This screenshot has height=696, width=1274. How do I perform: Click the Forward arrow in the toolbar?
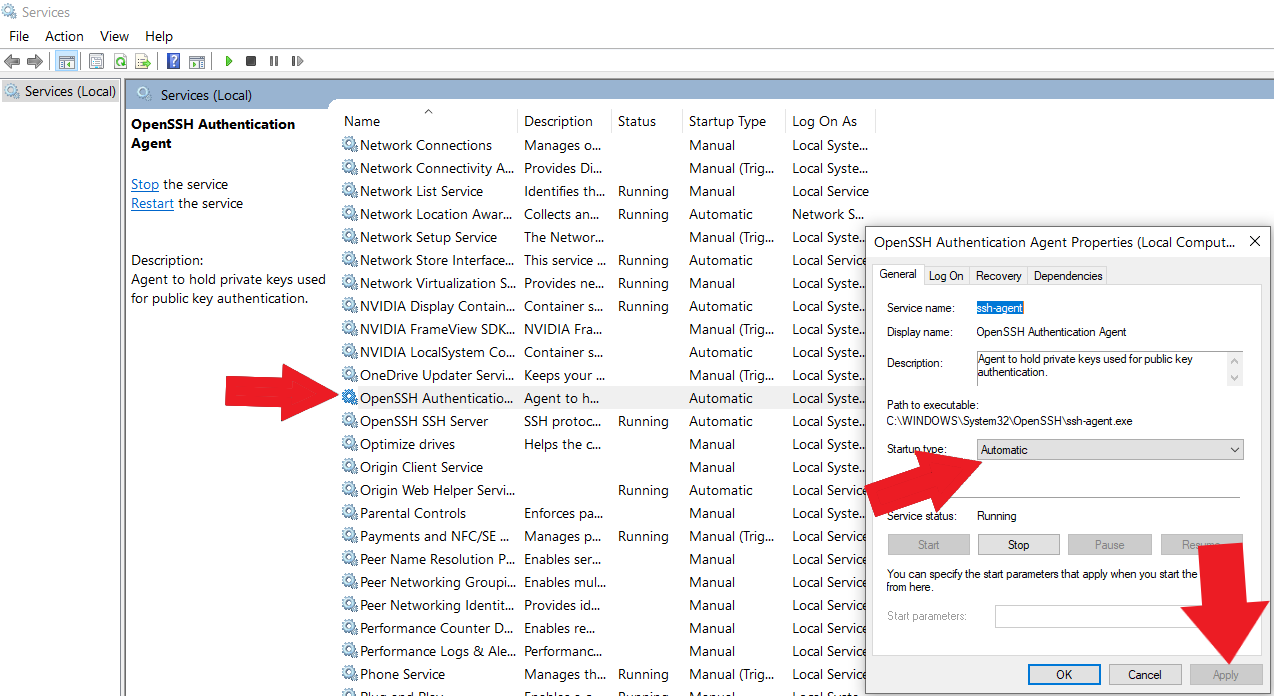35,61
